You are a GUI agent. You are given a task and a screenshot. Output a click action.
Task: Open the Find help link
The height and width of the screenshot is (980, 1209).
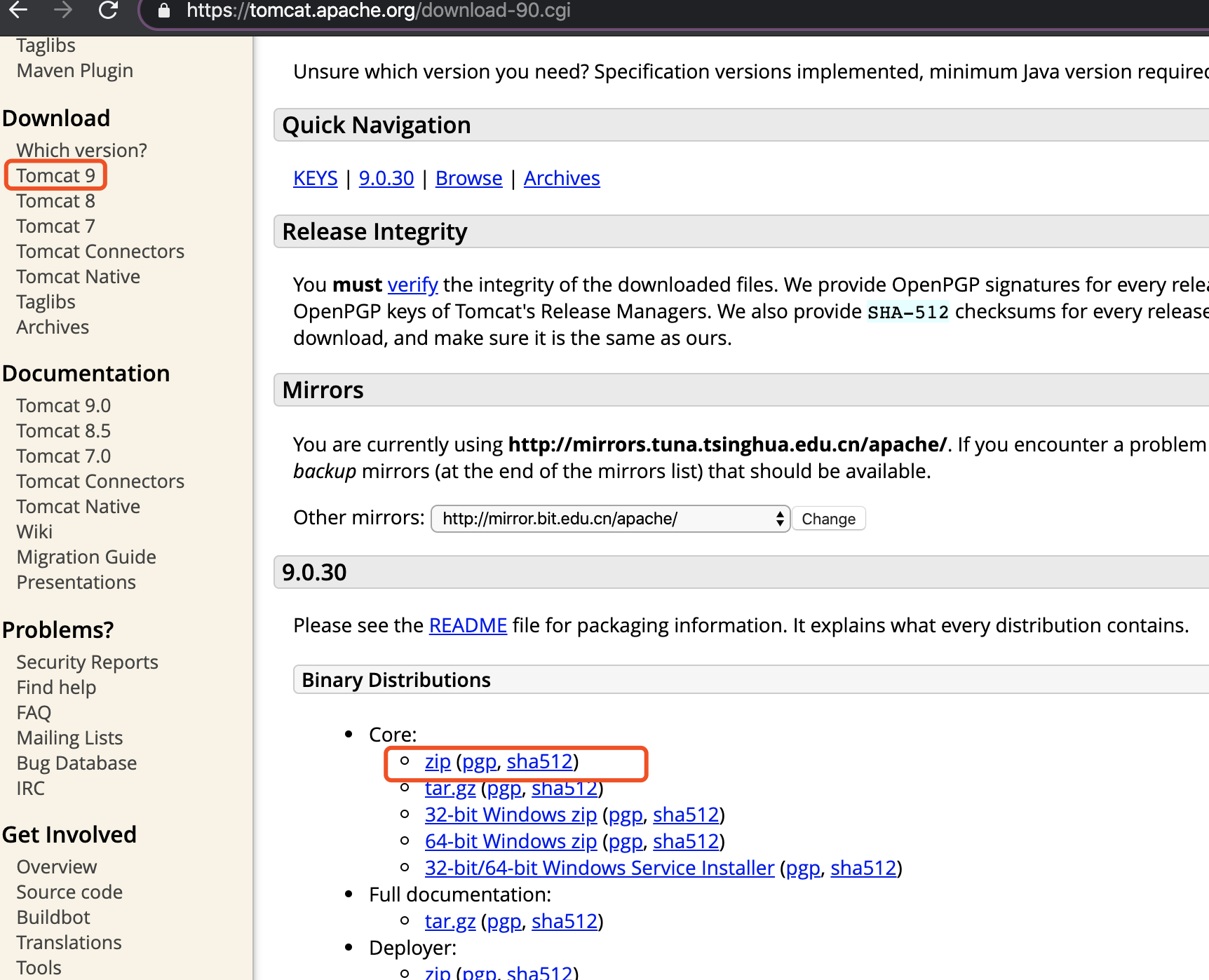click(x=56, y=687)
